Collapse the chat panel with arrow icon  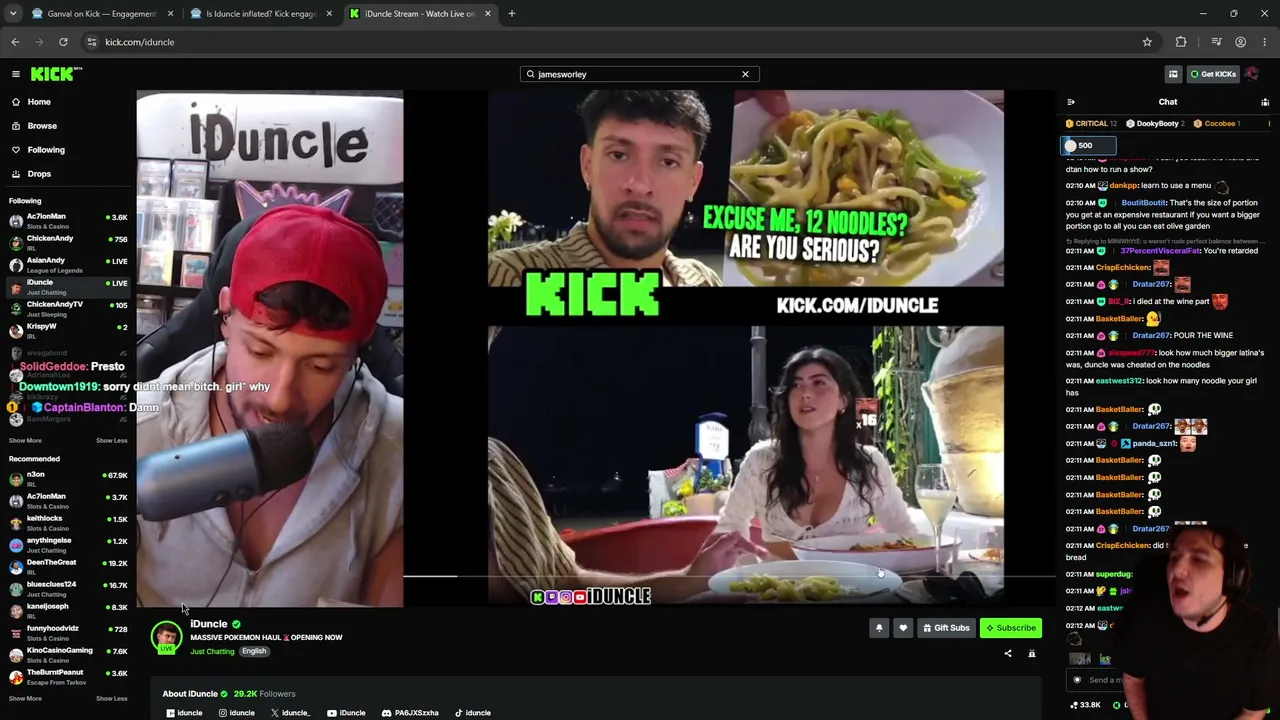point(1071,102)
